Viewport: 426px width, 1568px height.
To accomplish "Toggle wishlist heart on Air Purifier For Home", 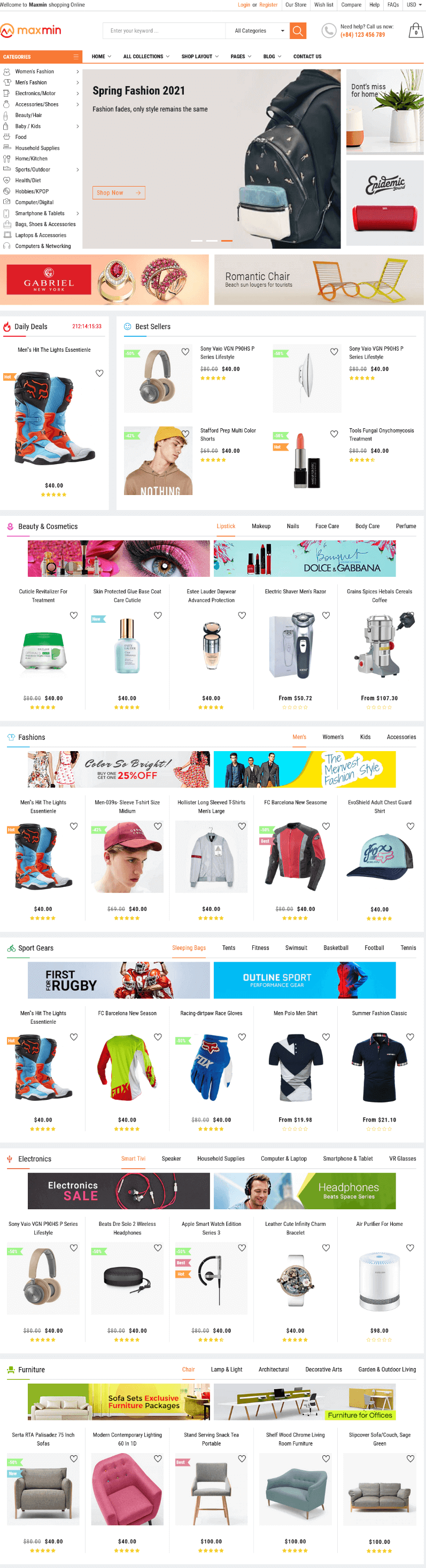I will 410,1247.
